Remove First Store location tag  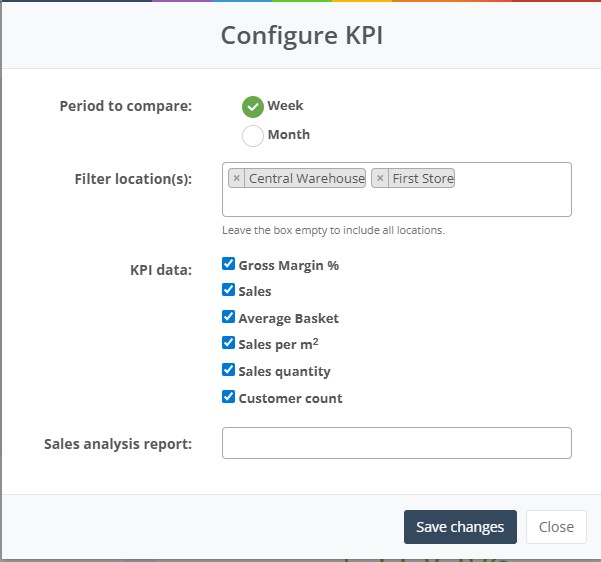coord(380,178)
